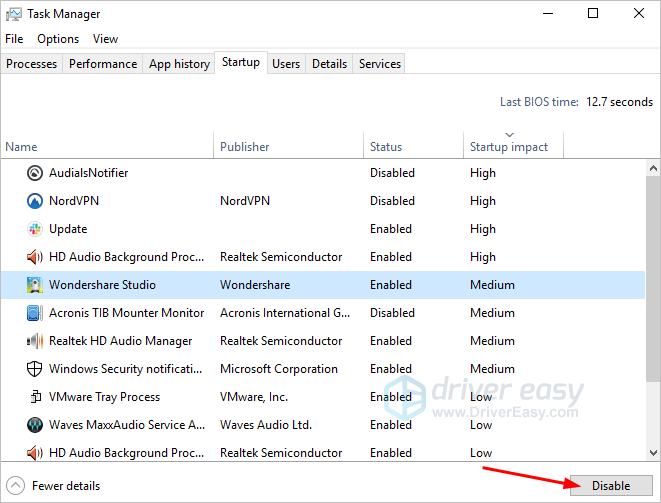The height and width of the screenshot is (503, 661).
Task: Click the colorful Update entry icon
Action: click(35, 229)
